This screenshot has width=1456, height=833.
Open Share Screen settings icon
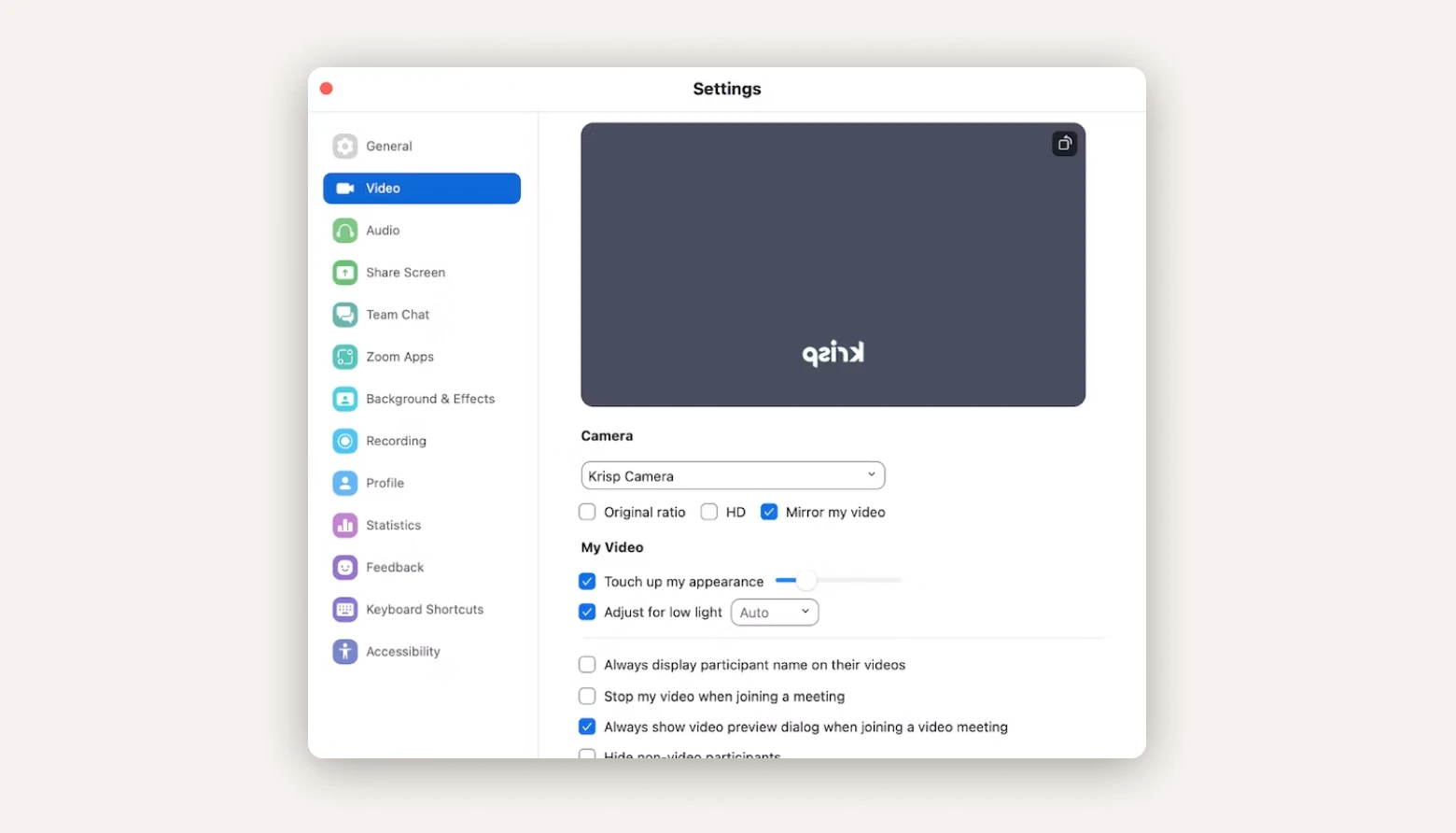(x=344, y=273)
